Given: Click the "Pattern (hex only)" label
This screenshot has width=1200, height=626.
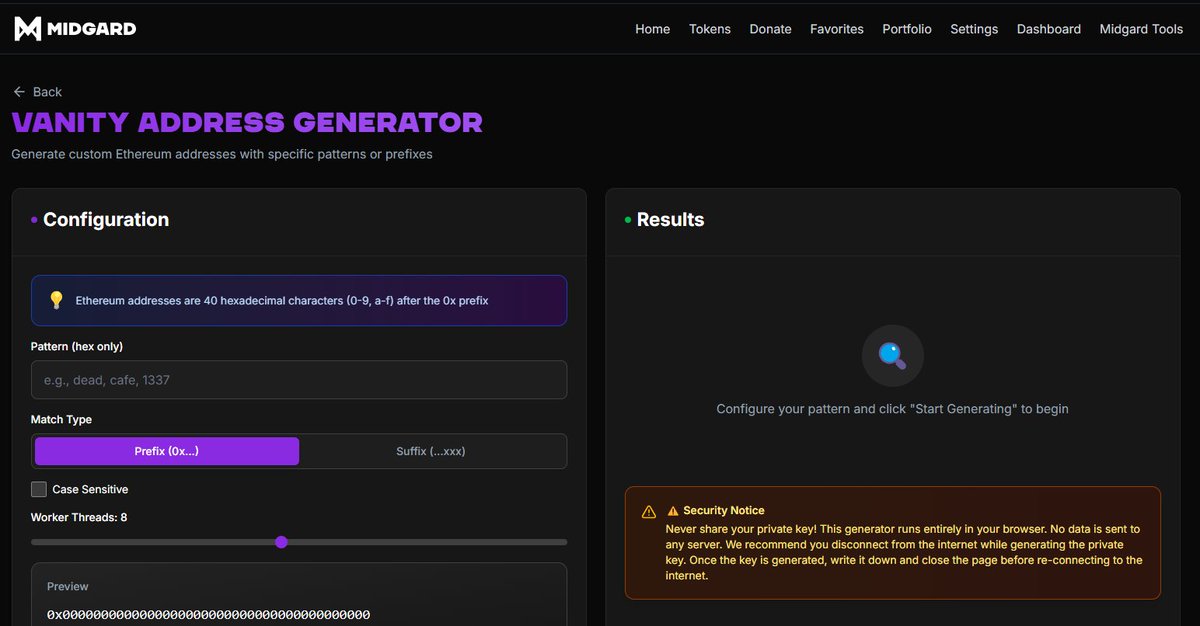Looking at the screenshot, I should click(x=77, y=346).
